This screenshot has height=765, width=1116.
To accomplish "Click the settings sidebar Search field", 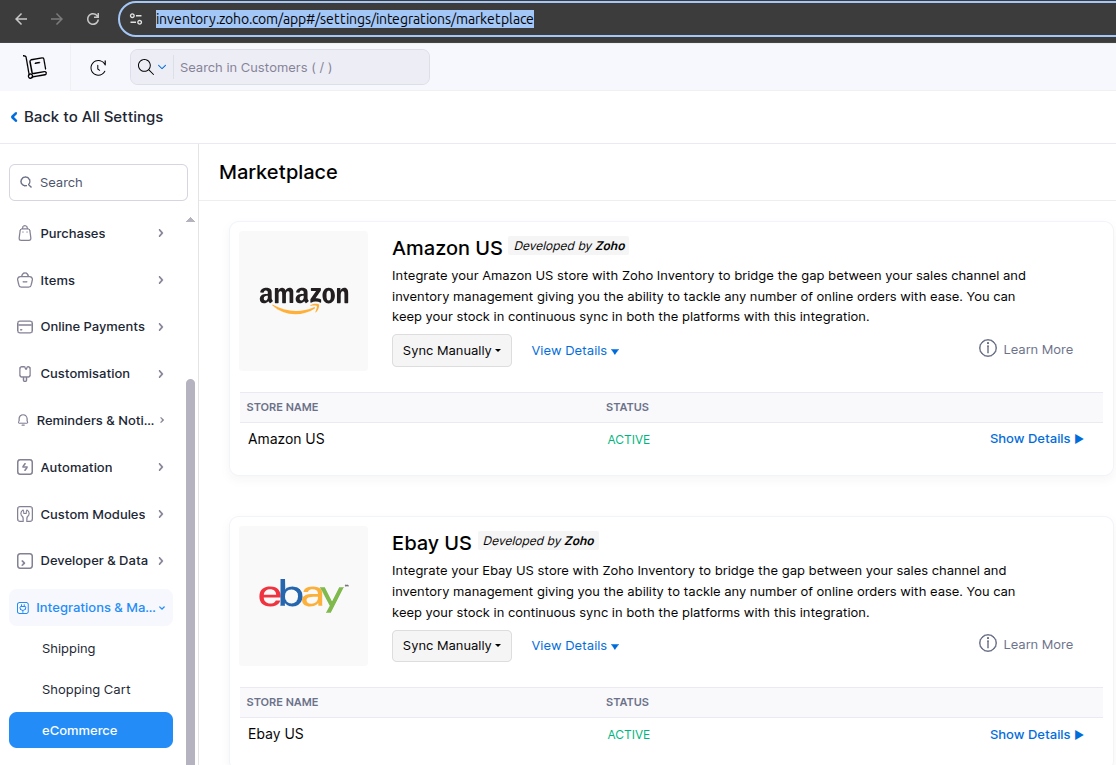I will tap(98, 182).
